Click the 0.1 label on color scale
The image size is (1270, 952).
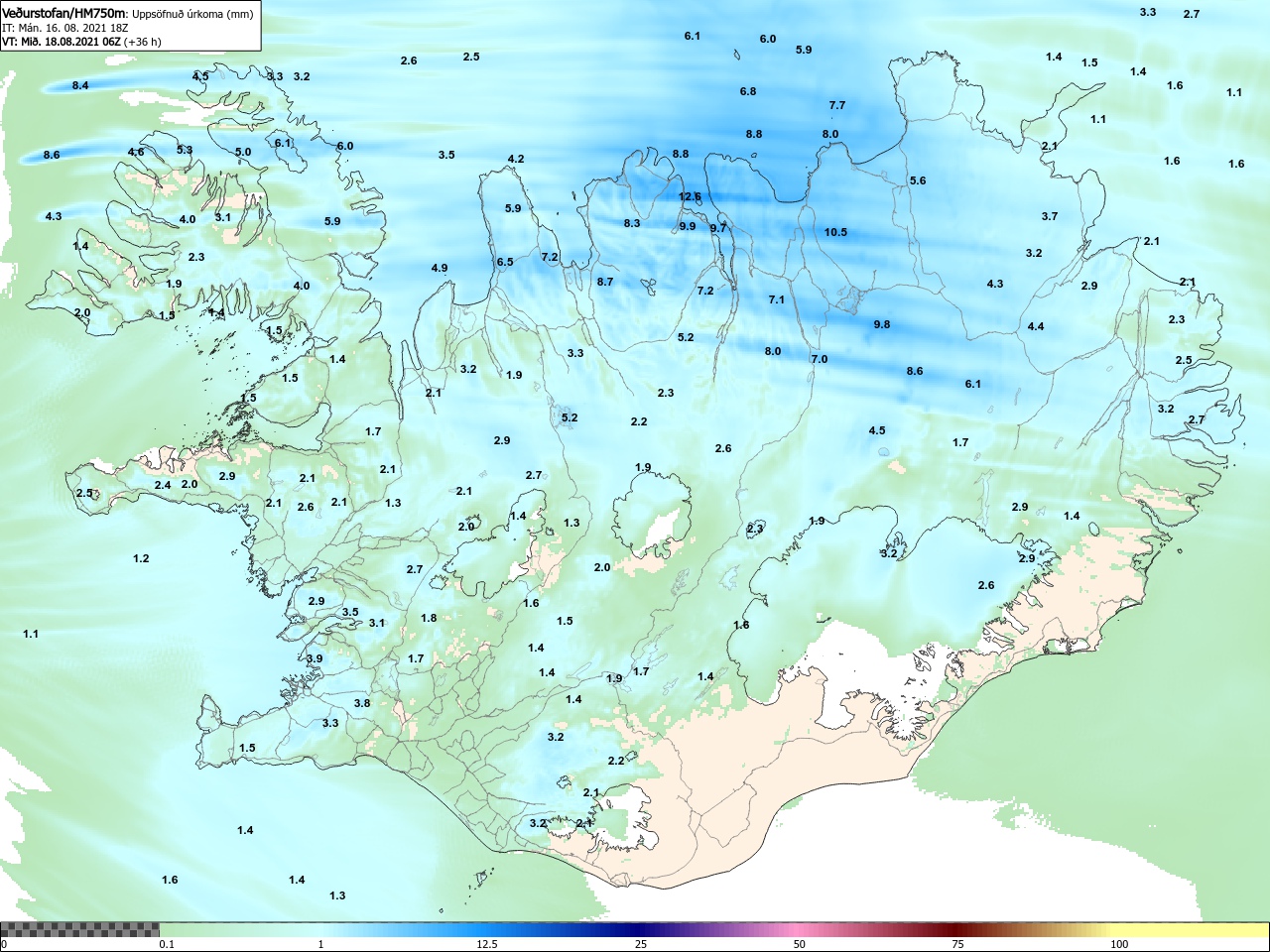(x=167, y=944)
